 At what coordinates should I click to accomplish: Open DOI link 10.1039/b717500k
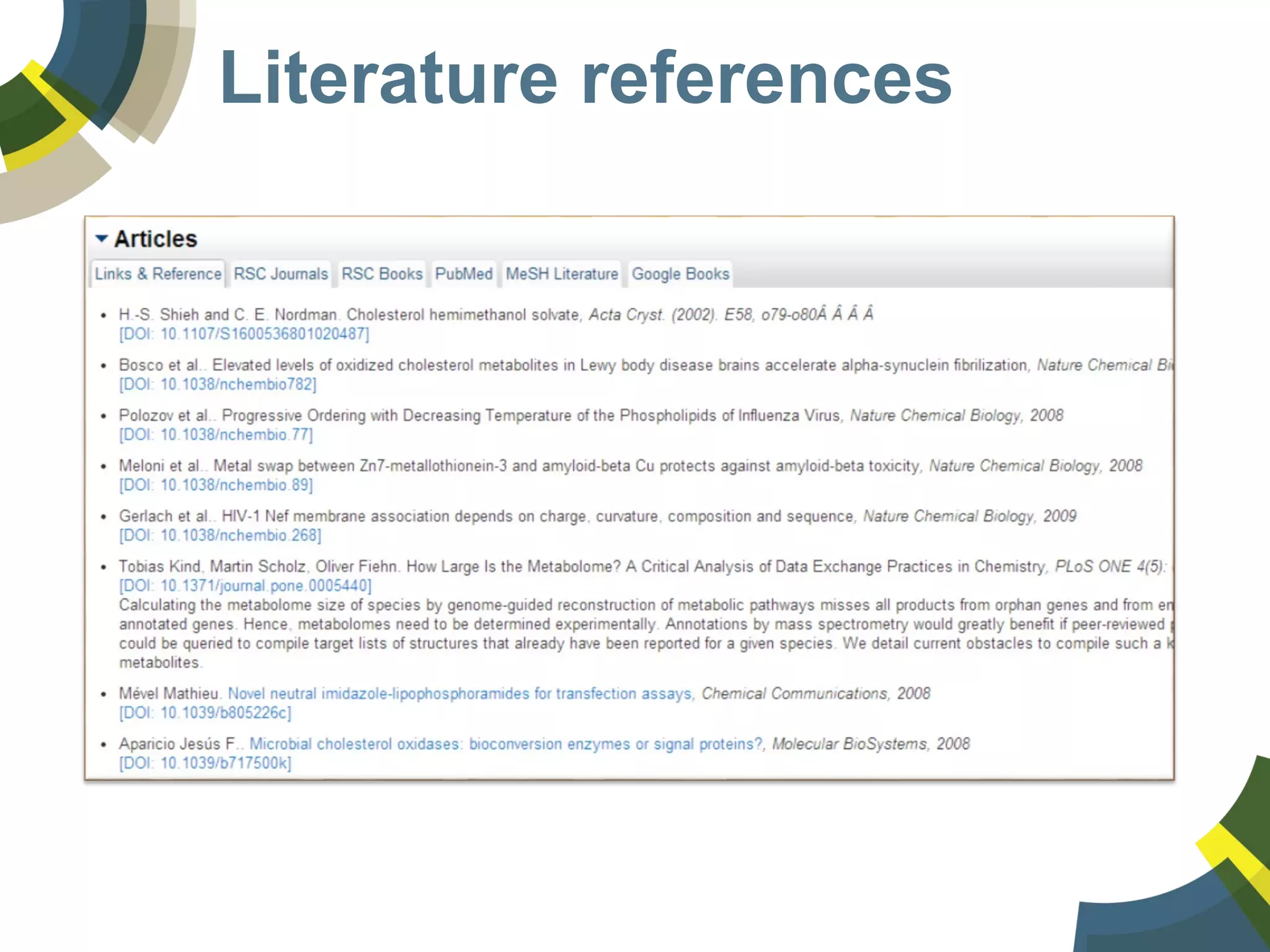click(x=205, y=763)
